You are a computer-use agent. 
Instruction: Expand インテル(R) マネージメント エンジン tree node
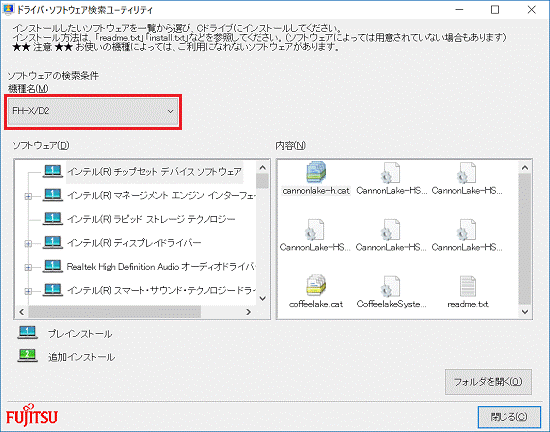coord(28,196)
